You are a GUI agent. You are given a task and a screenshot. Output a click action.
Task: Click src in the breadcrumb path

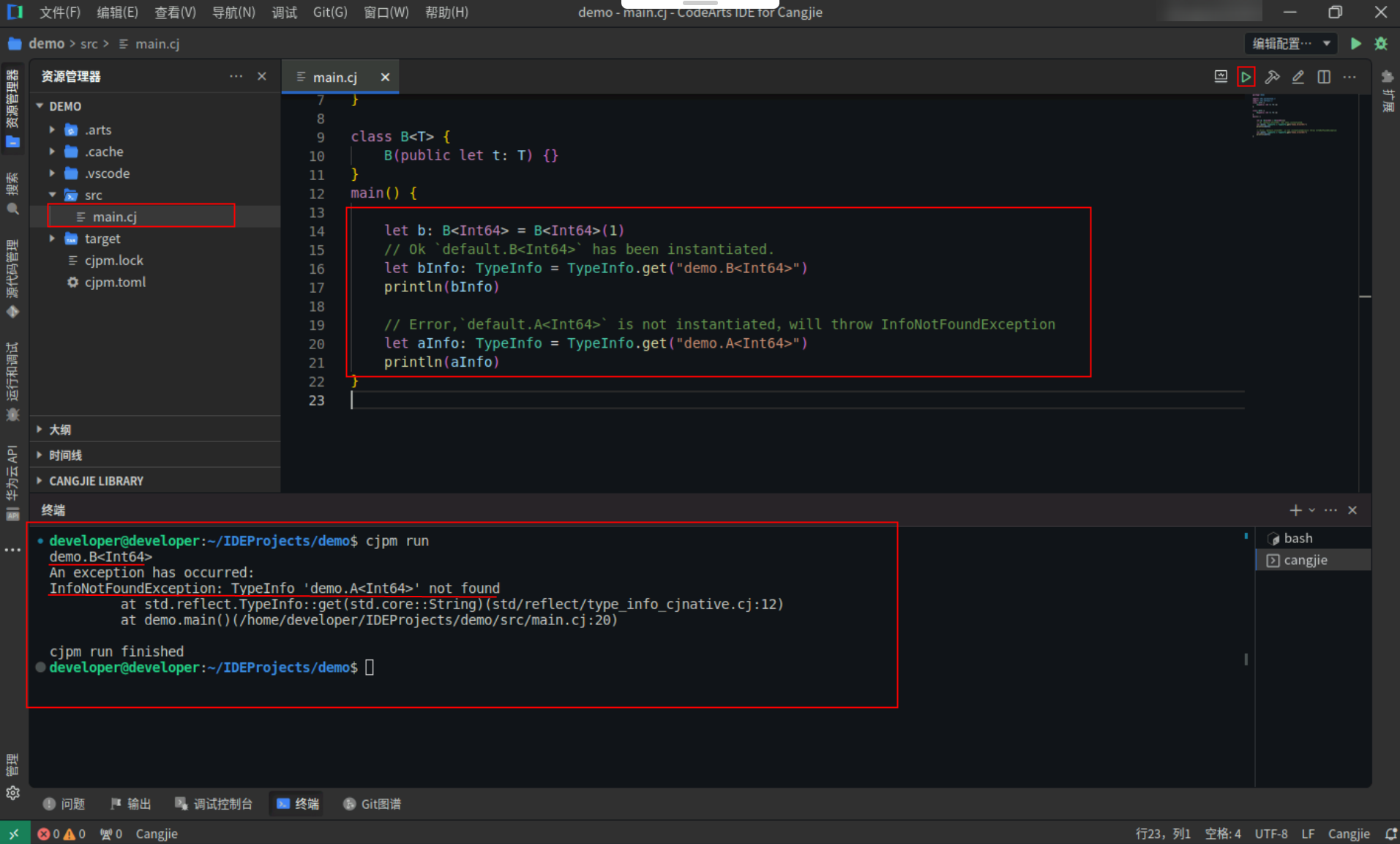pyautogui.click(x=89, y=44)
